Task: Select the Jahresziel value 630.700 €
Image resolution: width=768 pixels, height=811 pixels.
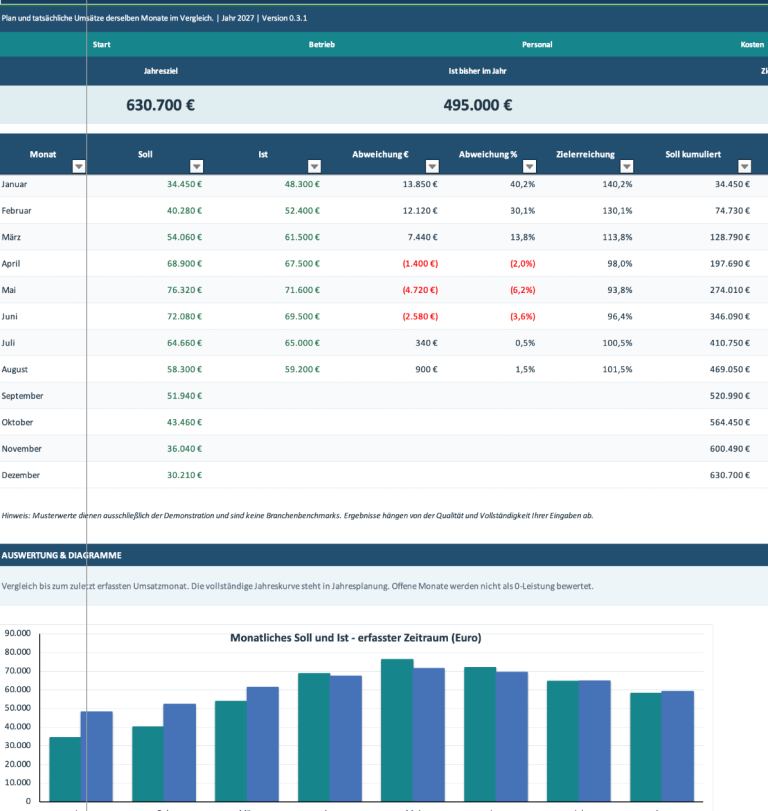Action: [x=160, y=105]
